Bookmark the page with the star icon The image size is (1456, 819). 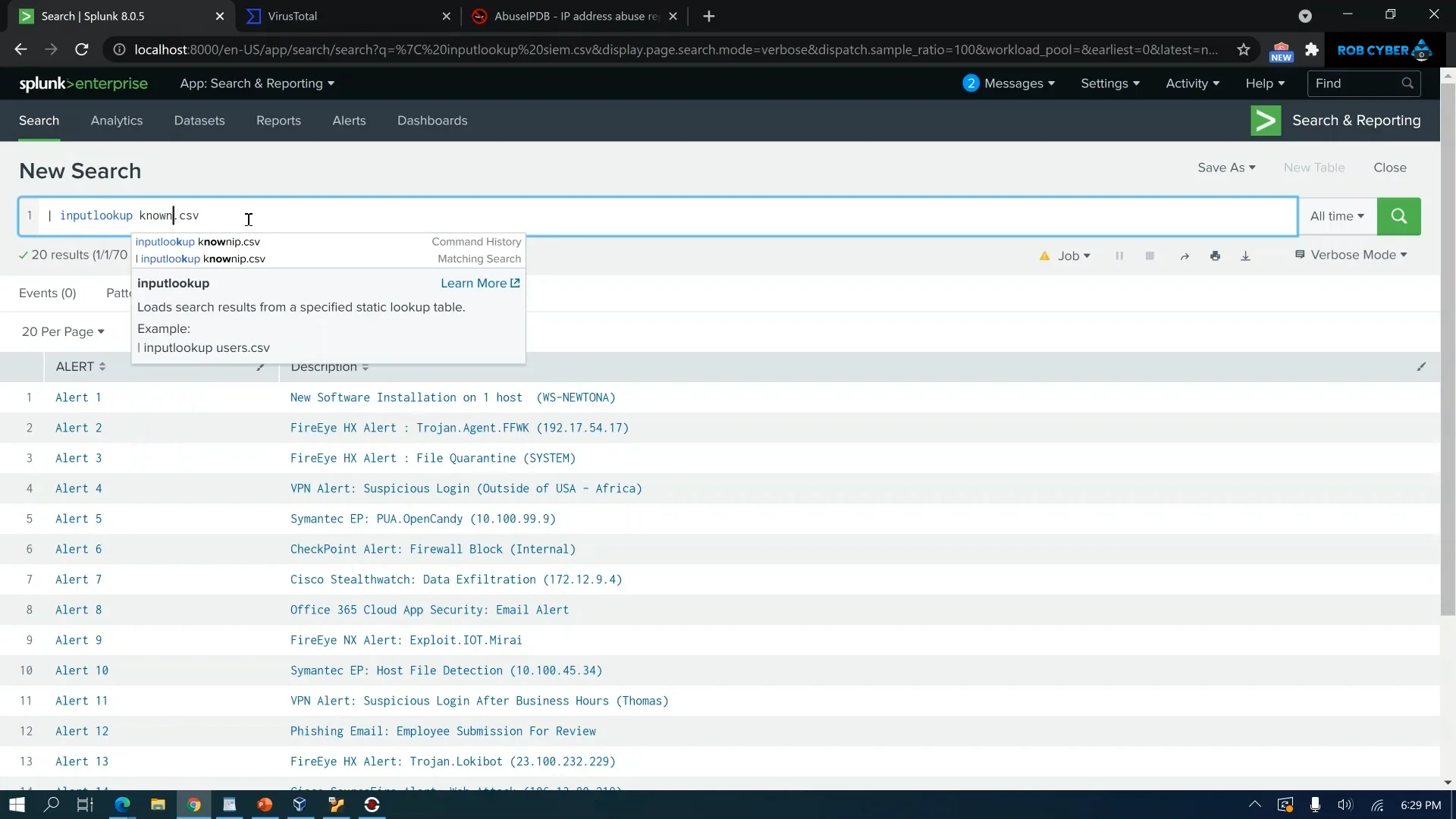click(x=1244, y=50)
